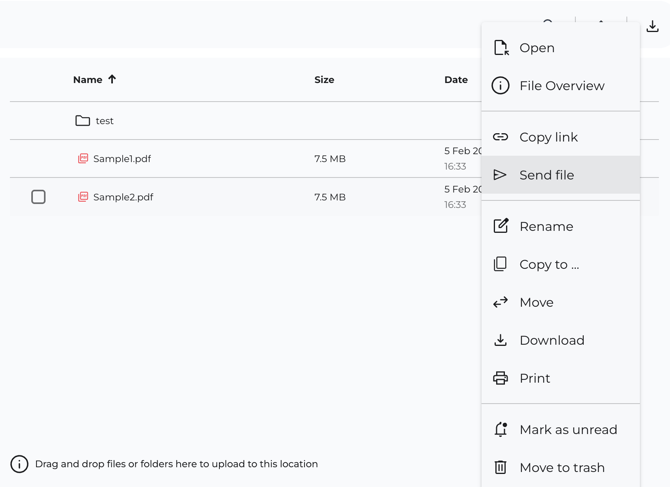The height and width of the screenshot is (487, 670).
Task: Select Mark as unread menu entry
Action: 568,430
